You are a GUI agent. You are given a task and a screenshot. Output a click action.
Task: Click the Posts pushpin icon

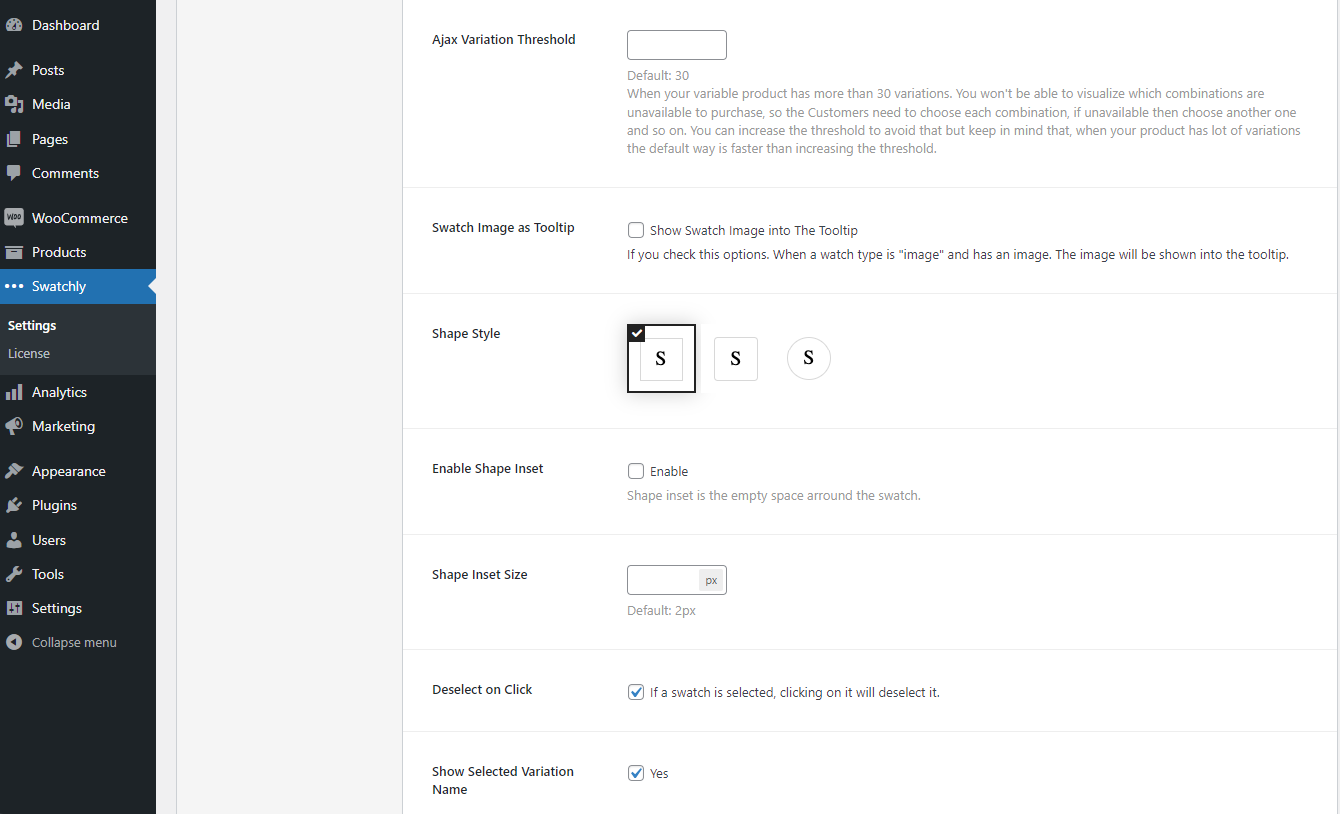pos(14,70)
